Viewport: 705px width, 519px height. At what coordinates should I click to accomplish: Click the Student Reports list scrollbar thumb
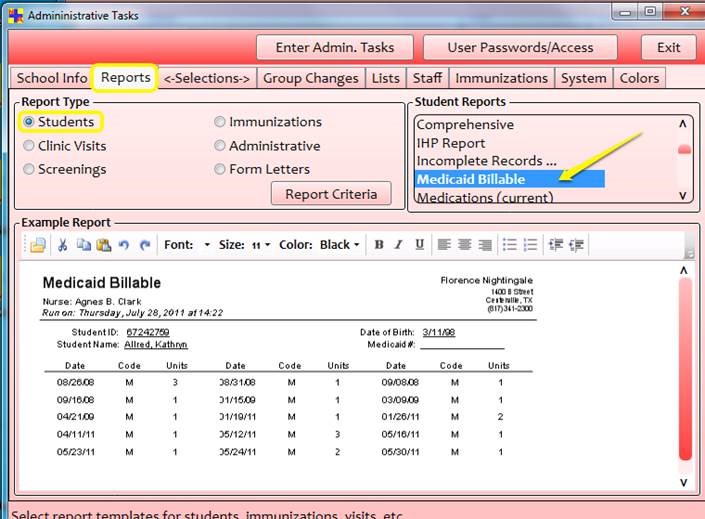(x=684, y=149)
